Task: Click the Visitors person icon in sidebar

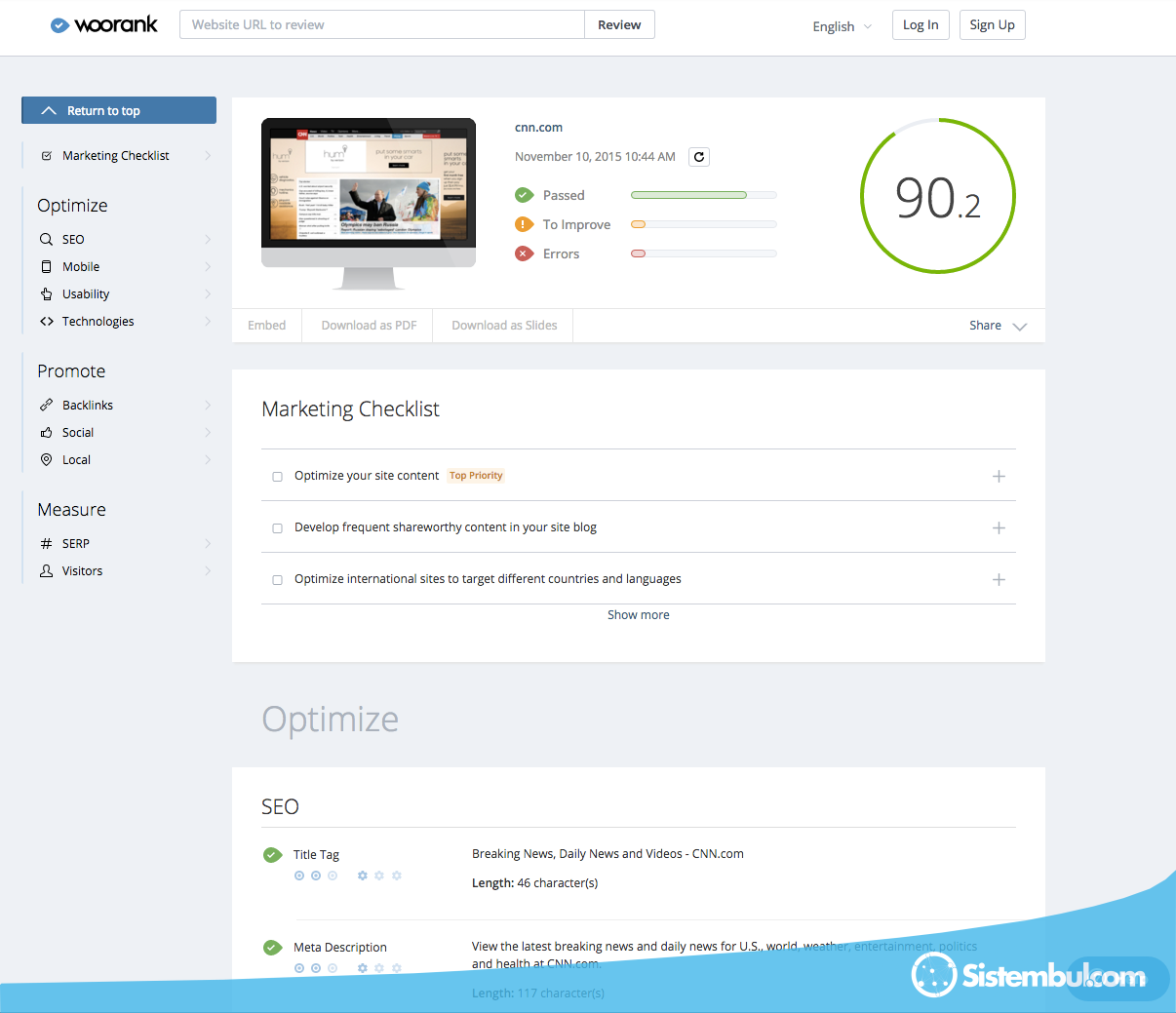Action: click(46, 570)
